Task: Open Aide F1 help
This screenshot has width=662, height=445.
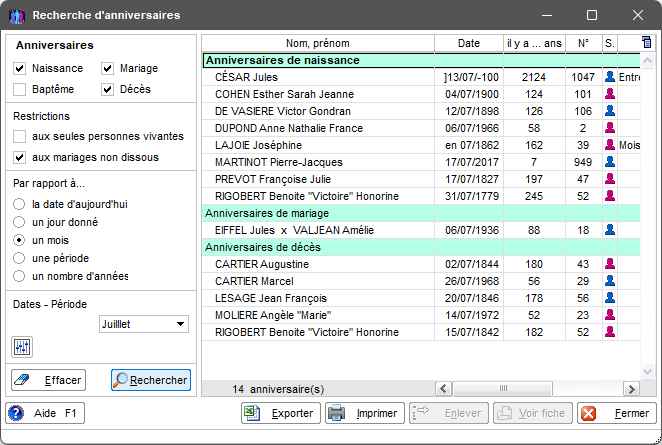Action: (45, 413)
